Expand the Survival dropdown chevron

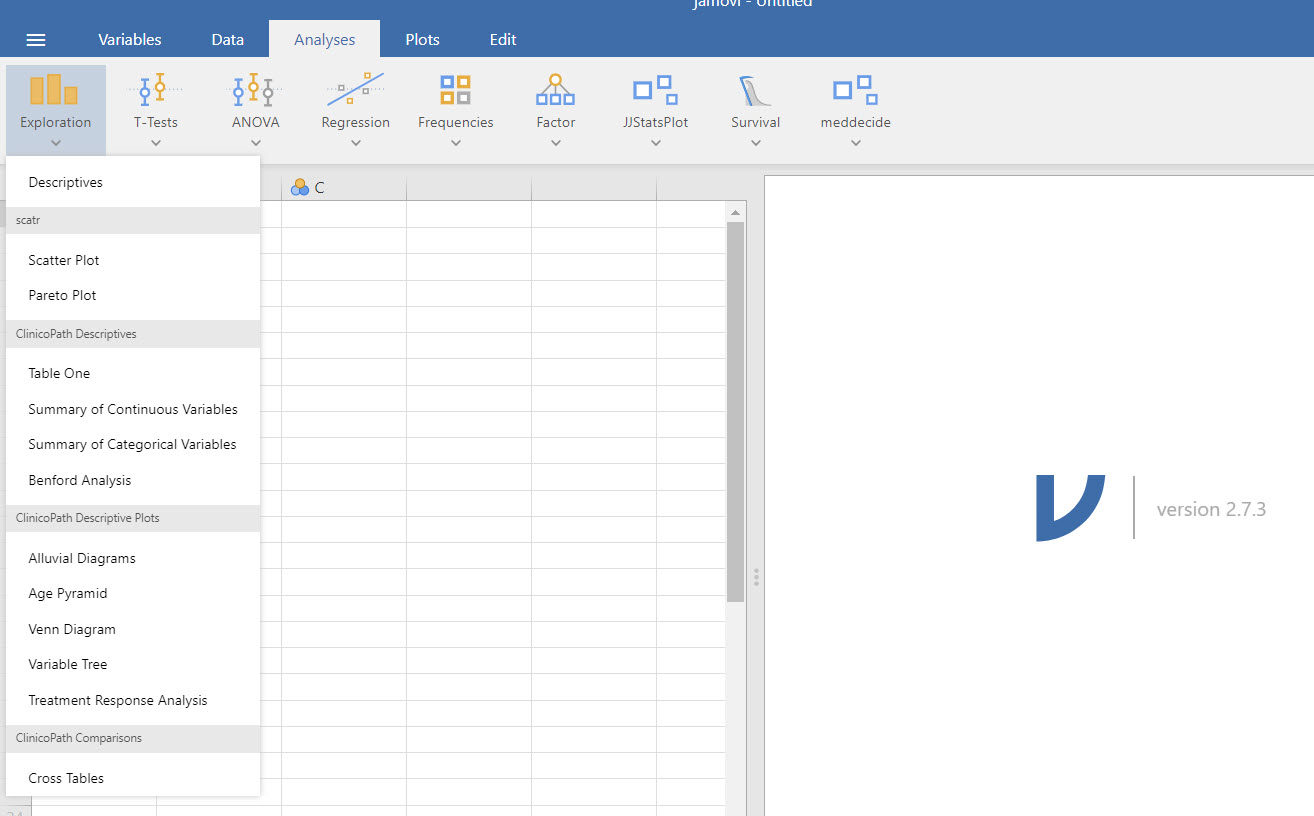point(756,143)
